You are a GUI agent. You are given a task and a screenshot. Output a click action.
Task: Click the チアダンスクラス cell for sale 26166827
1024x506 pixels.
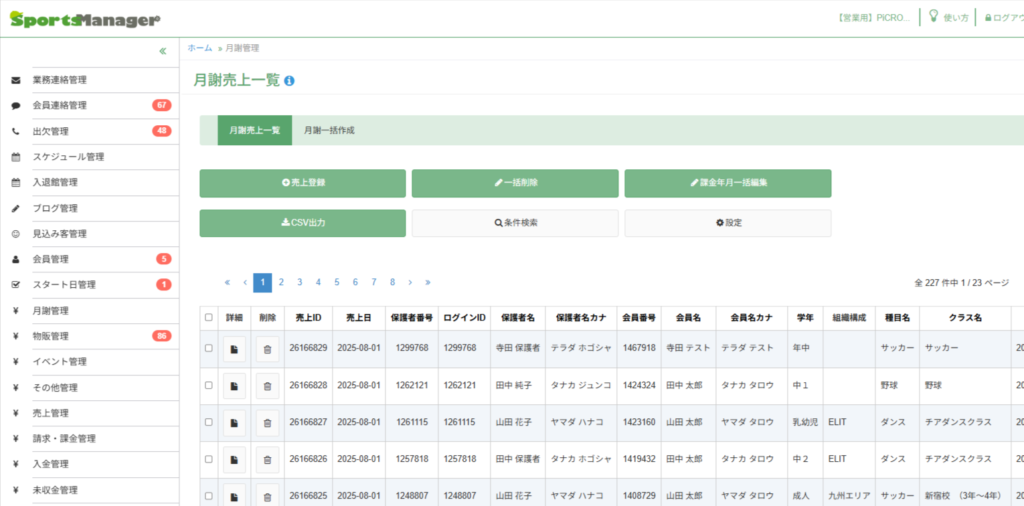[965, 422]
